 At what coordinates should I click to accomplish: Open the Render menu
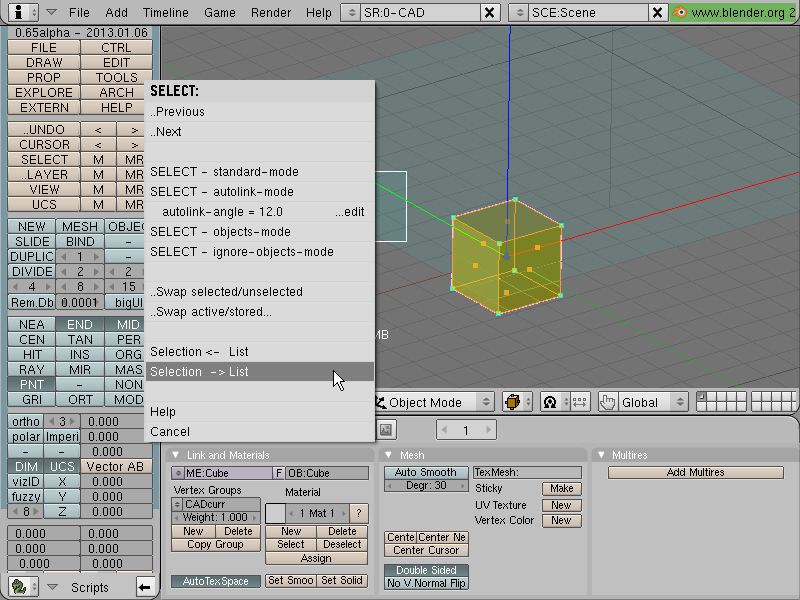click(270, 12)
